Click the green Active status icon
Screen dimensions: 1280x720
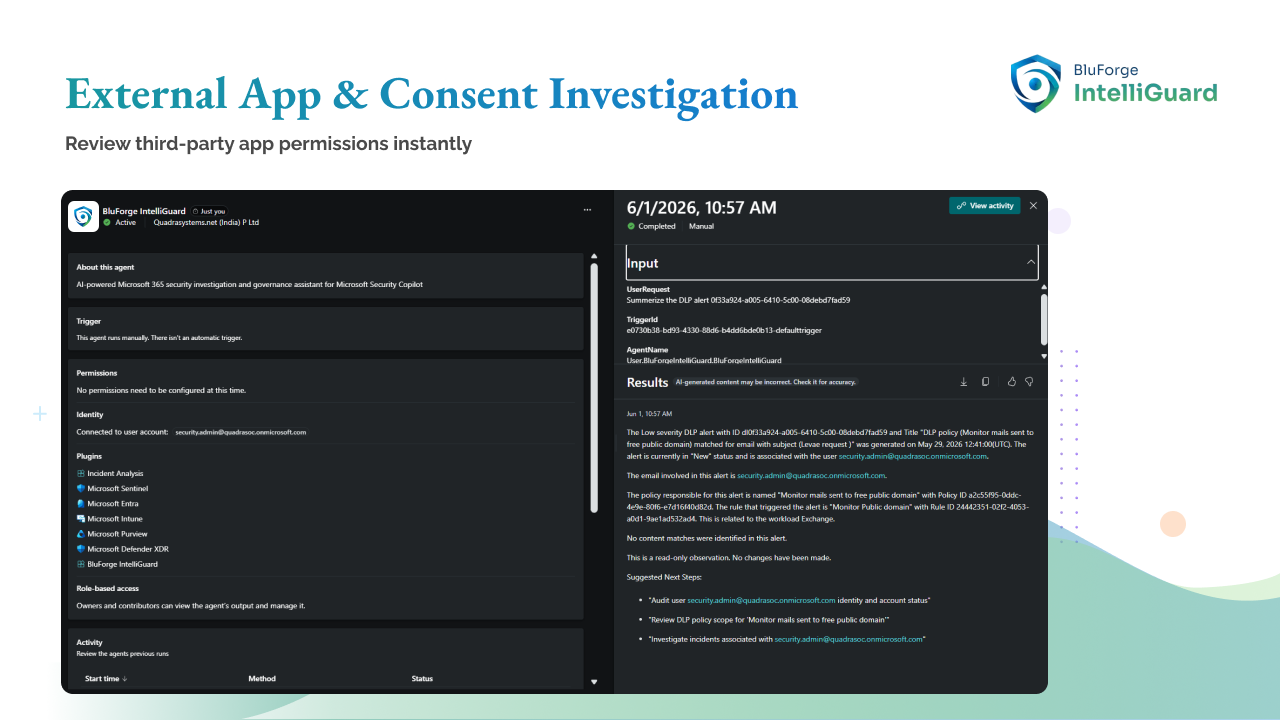tap(107, 222)
